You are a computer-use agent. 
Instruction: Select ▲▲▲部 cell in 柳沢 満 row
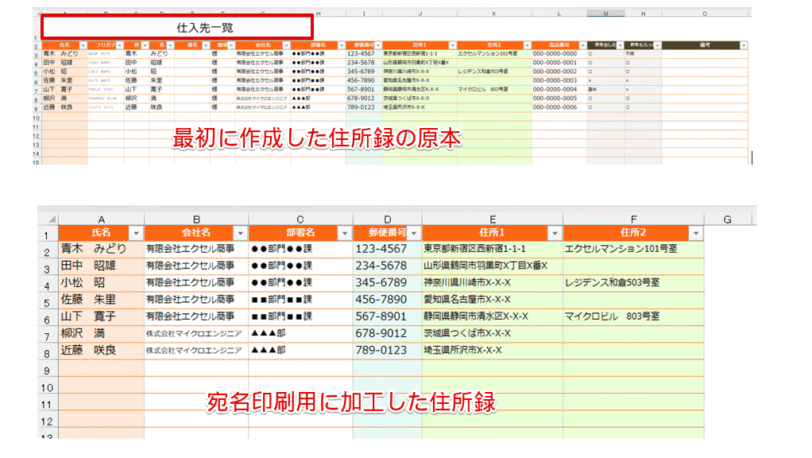[x=300, y=334]
